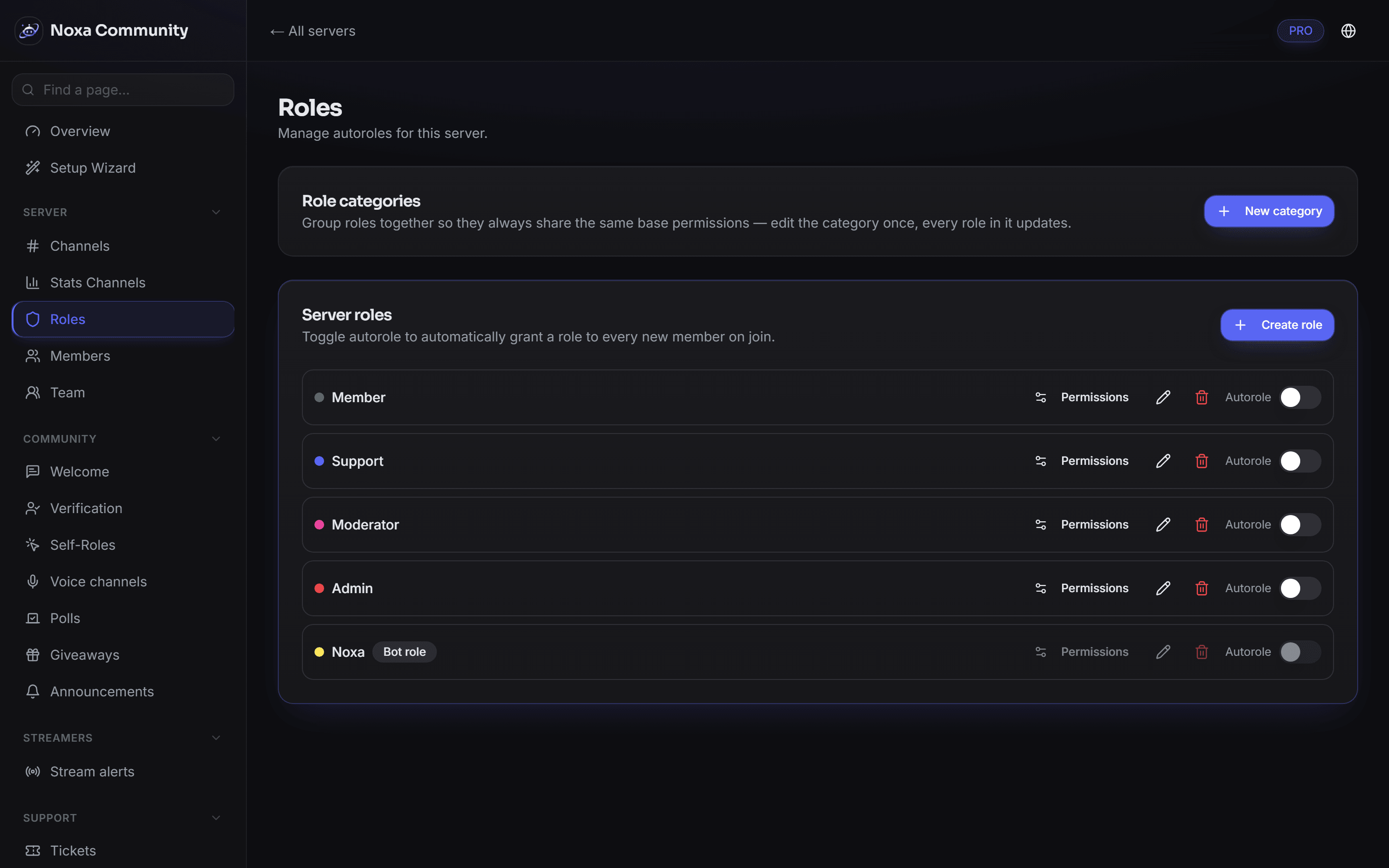
Task: Open the Team page
Action: click(123, 393)
